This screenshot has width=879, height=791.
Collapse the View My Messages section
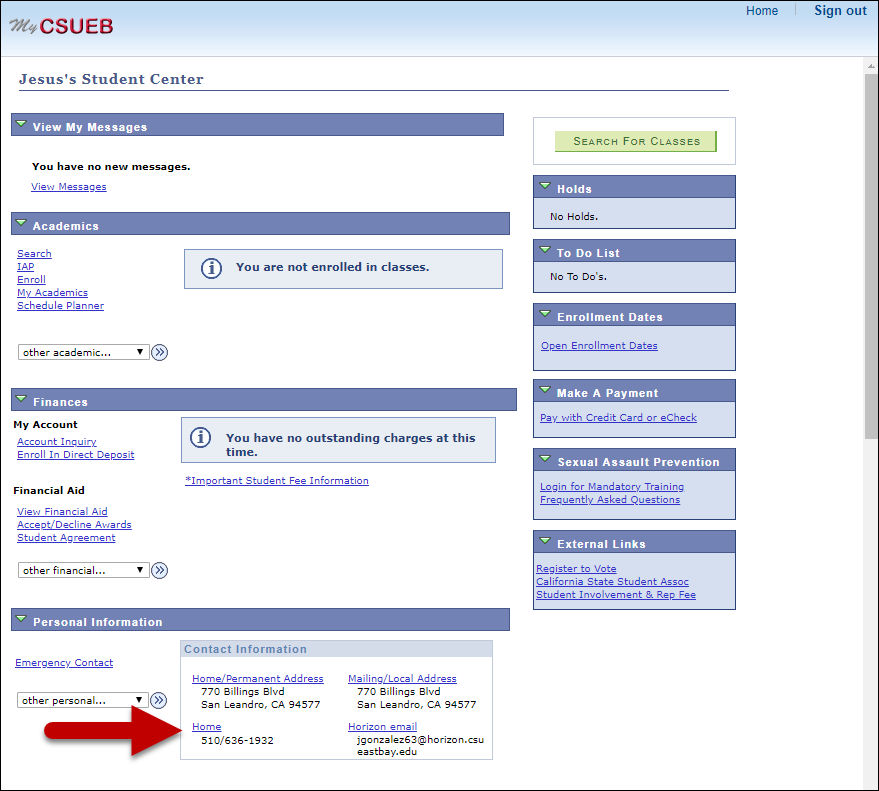(x=21, y=124)
